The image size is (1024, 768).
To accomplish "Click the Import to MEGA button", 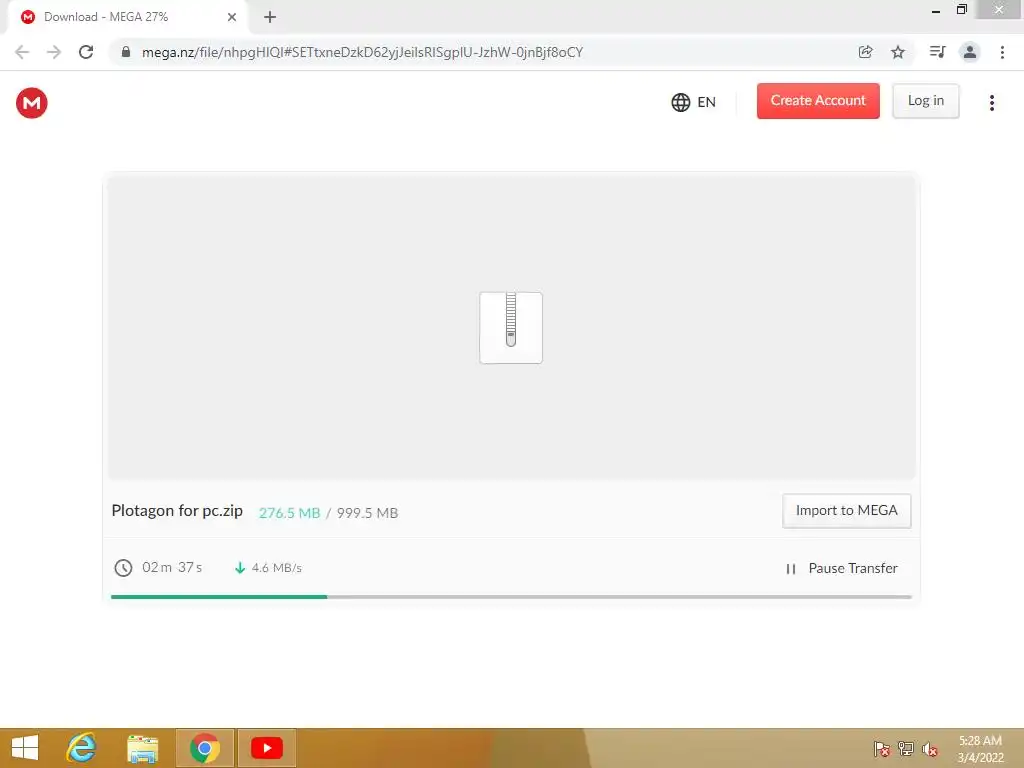I will [x=846, y=511].
